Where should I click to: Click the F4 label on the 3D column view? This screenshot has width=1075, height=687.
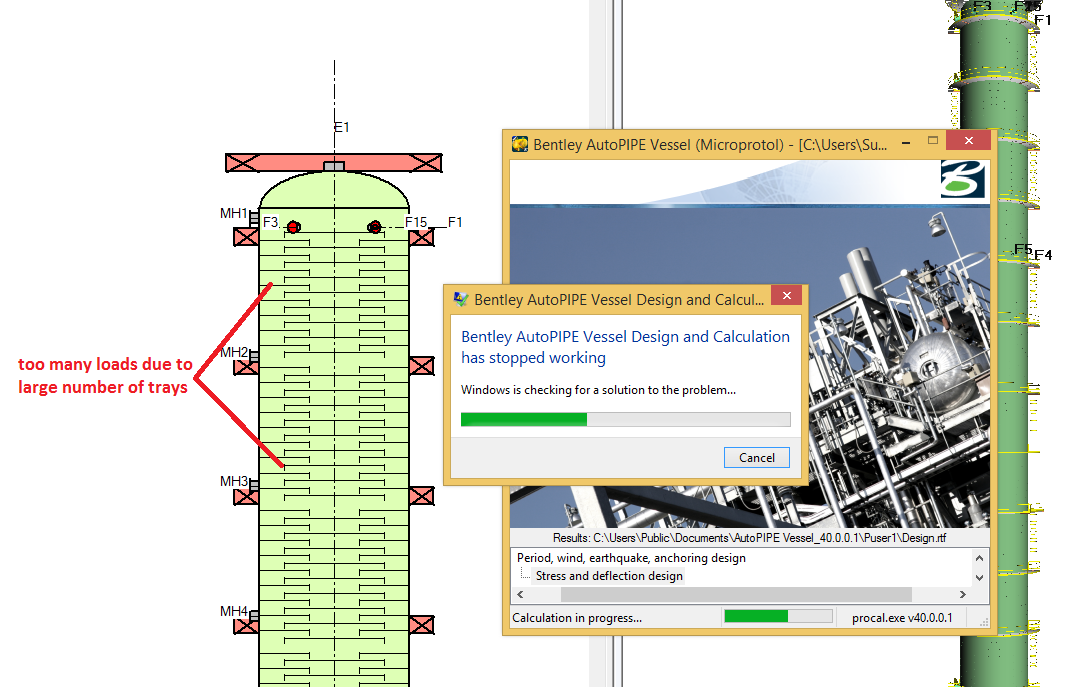click(x=1043, y=255)
